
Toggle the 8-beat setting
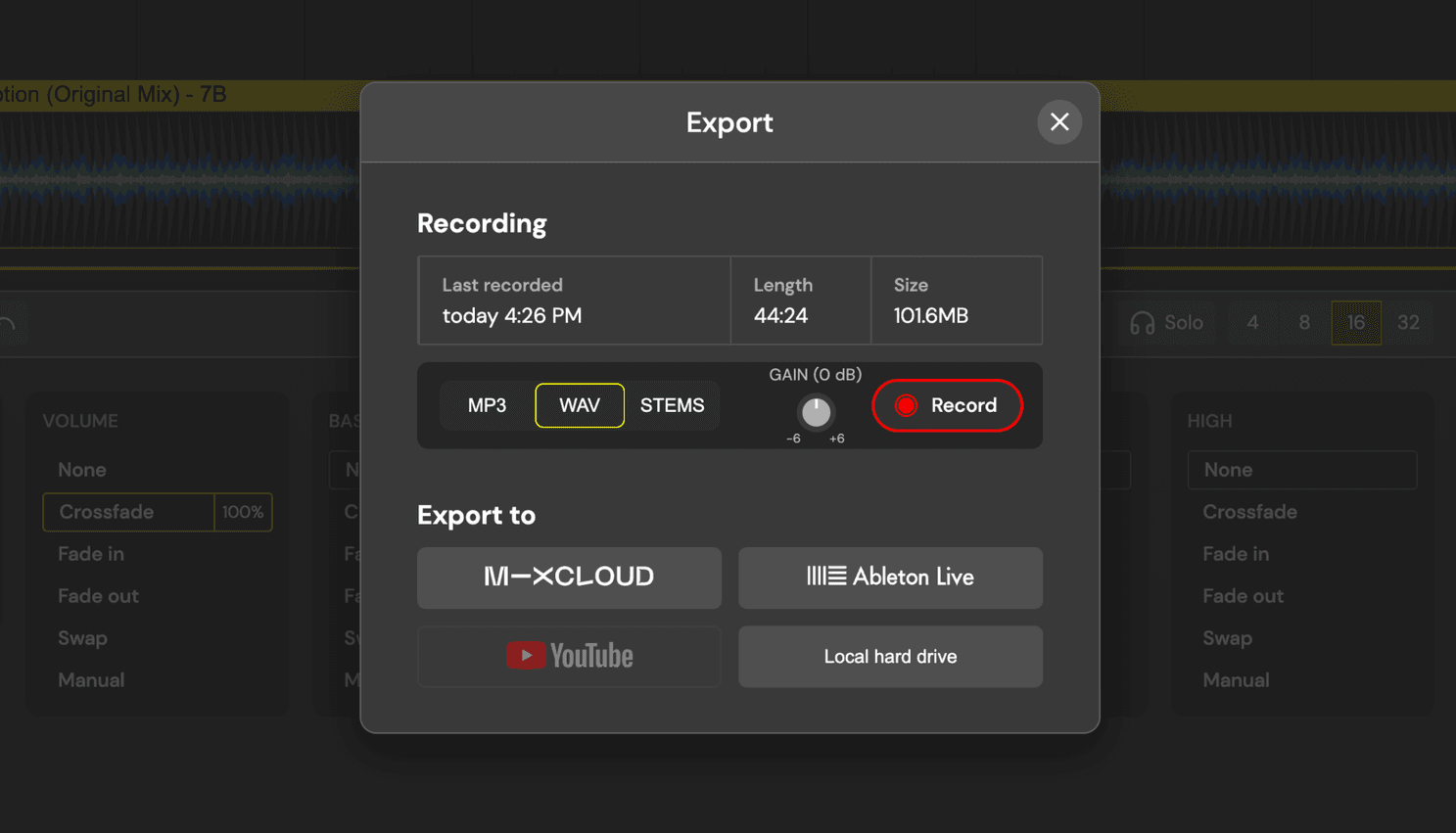[1303, 323]
